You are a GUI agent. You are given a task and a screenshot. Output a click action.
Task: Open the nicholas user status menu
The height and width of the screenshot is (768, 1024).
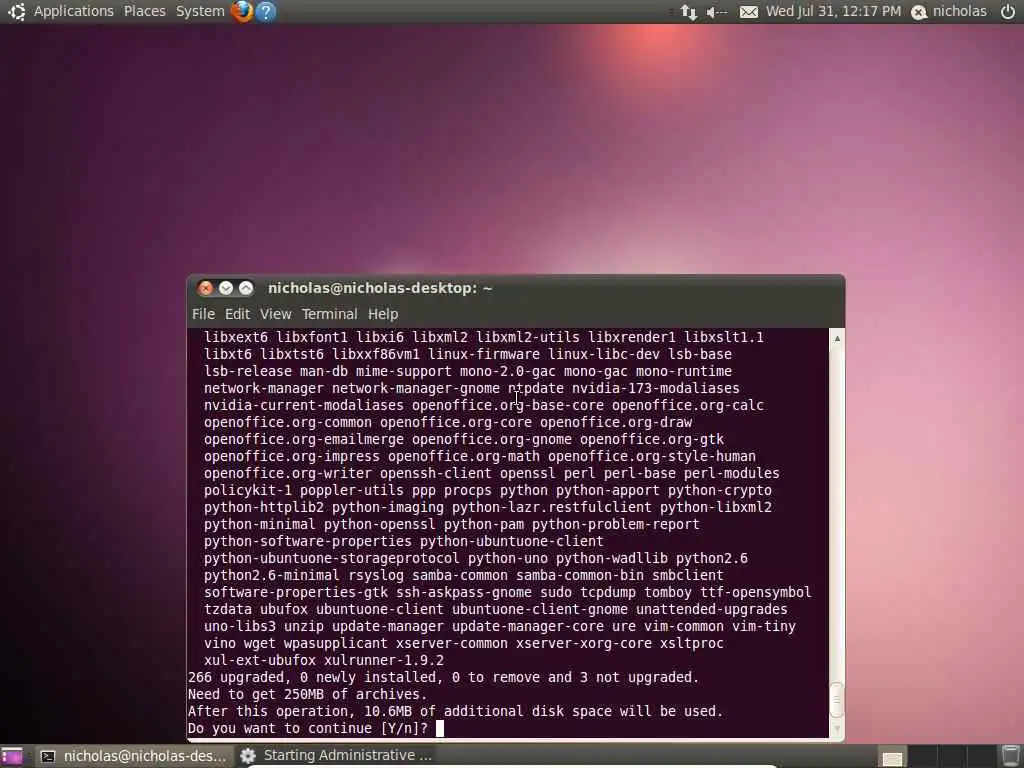tap(950, 11)
